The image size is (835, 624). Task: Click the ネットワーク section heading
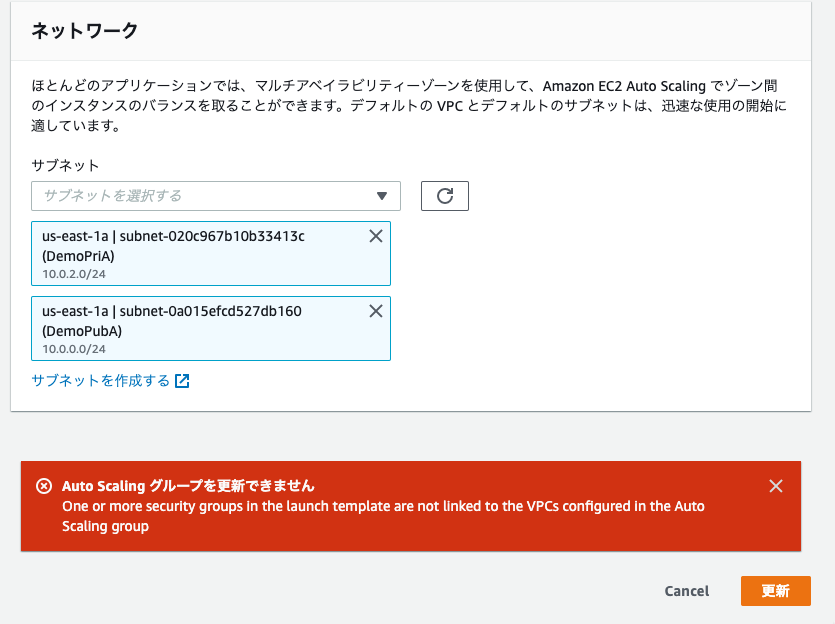[85, 30]
